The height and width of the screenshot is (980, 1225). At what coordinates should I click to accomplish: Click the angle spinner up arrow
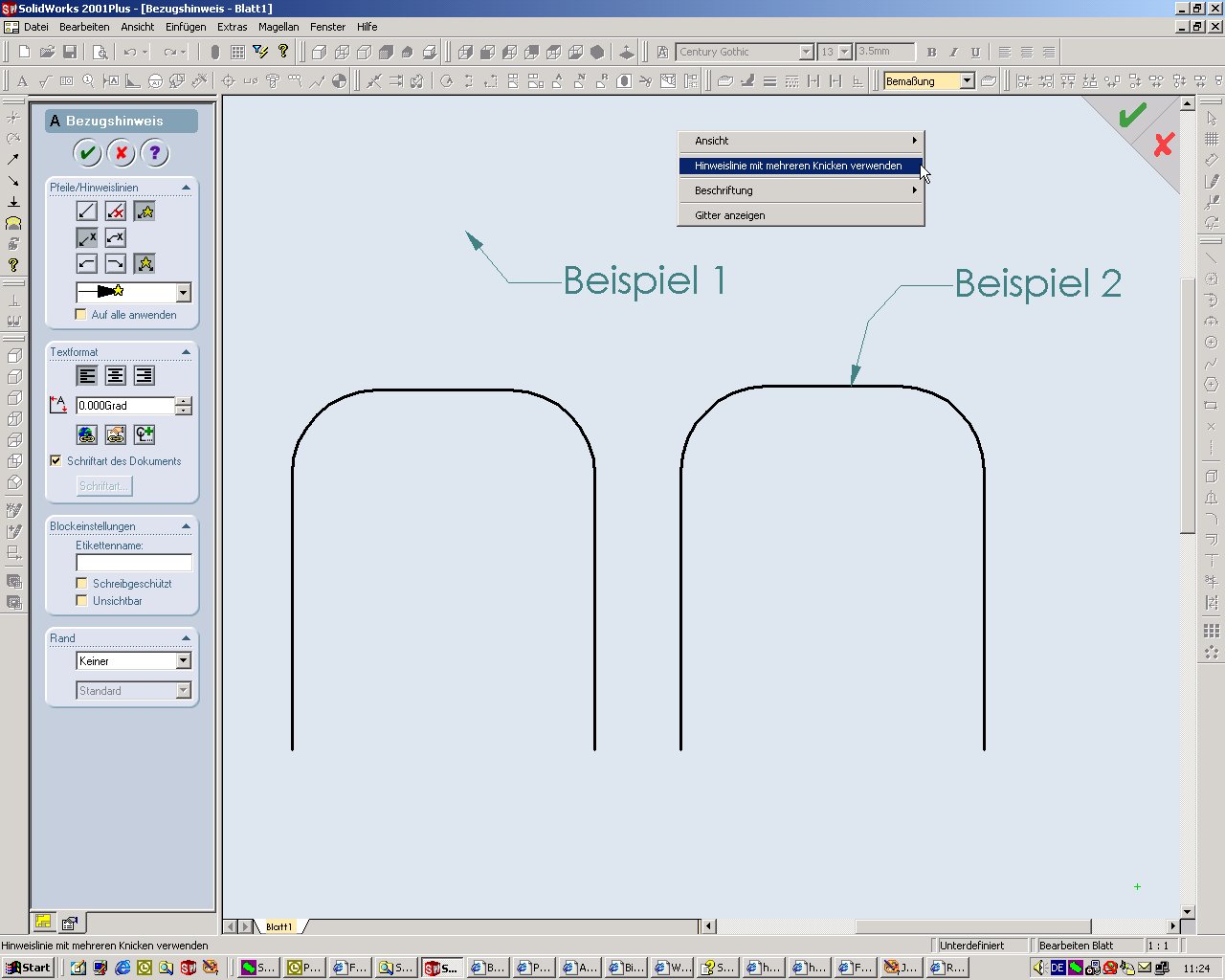[184, 401]
